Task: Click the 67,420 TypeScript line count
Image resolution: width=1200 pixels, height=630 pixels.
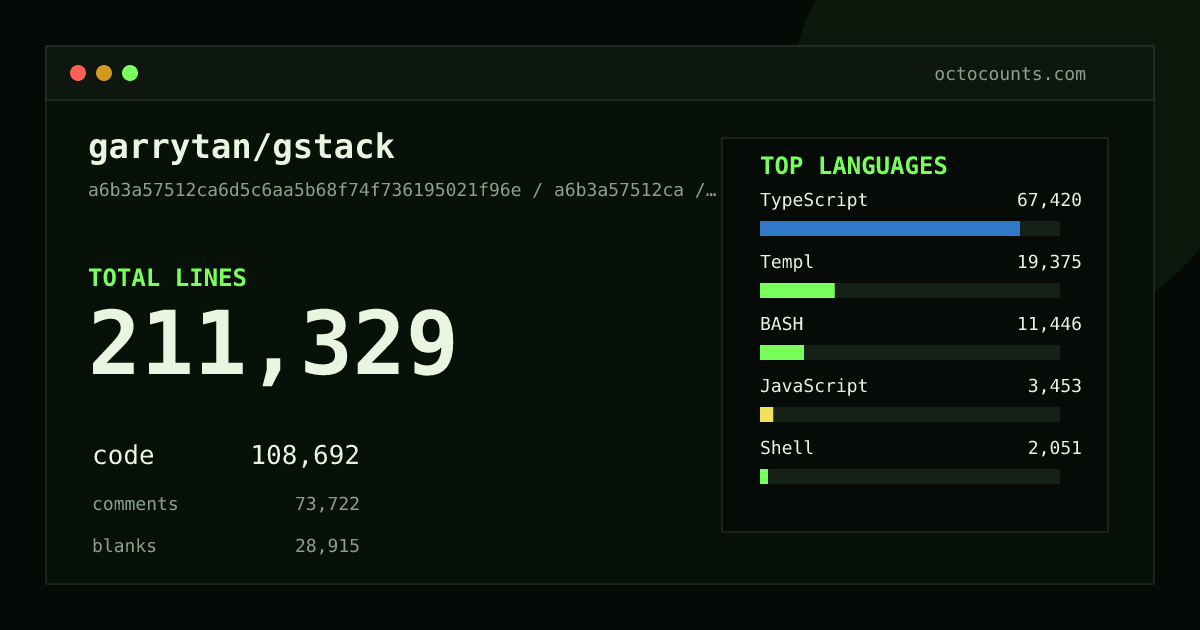Action: (x=1049, y=200)
